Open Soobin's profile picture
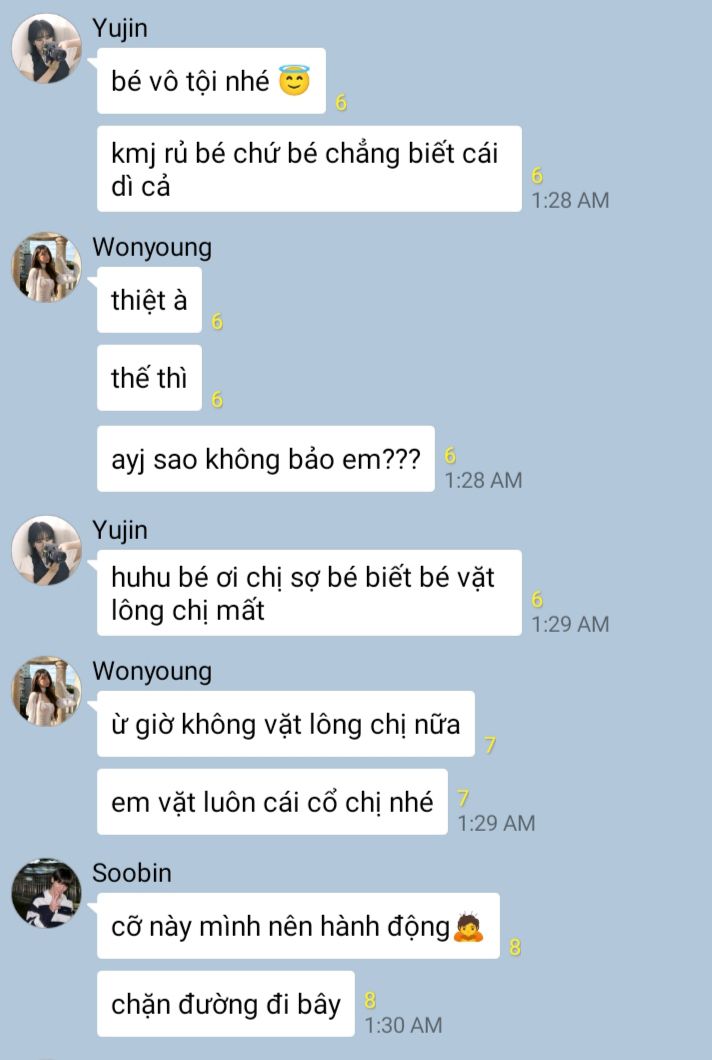The image size is (712, 1060). (x=47, y=893)
